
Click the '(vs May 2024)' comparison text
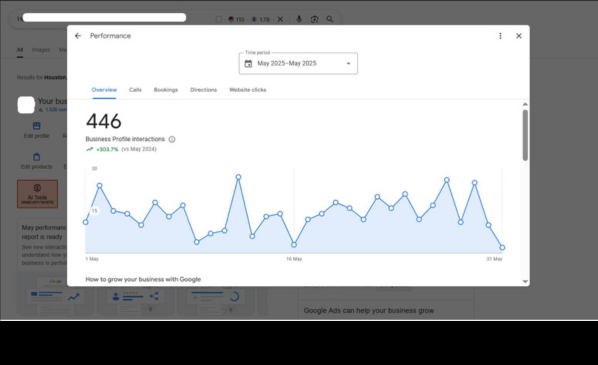(x=139, y=149)
